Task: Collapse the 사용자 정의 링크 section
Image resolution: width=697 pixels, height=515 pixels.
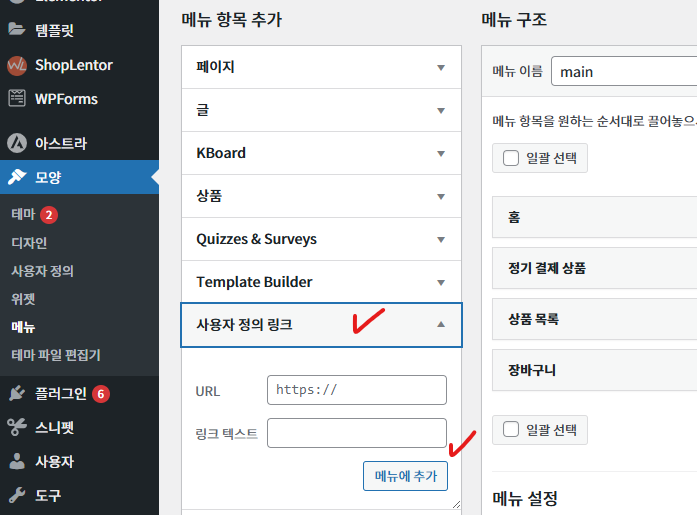Action: click(x=321, y=325)
